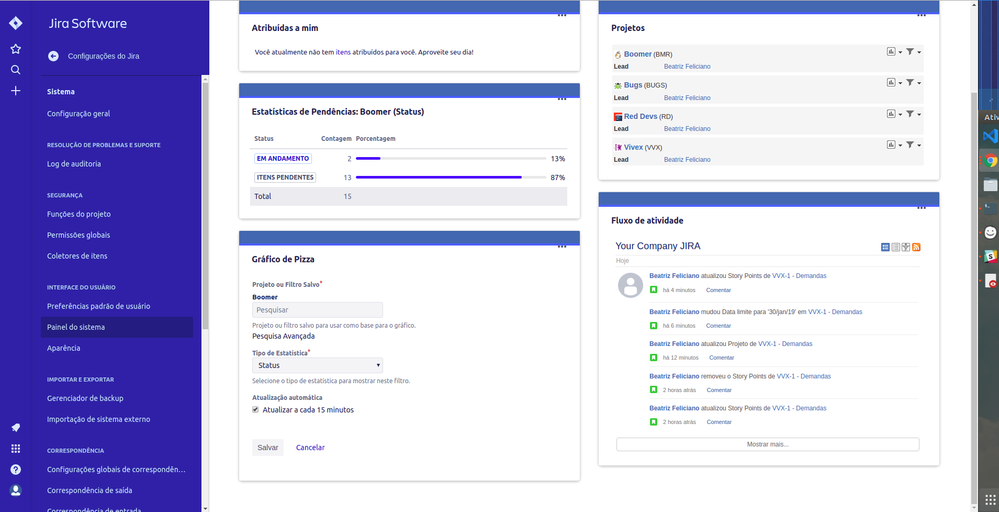
Task: Click the ITENS PENDENTES 87% progress bar
Action: (x=450, y=178)
